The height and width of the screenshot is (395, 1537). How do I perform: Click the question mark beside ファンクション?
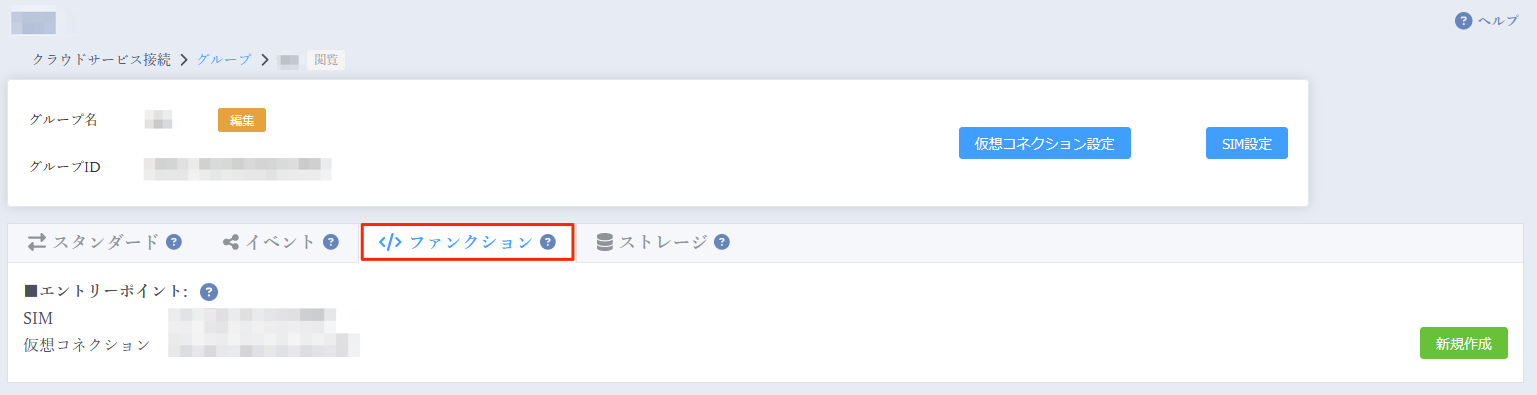coord(547,242)
